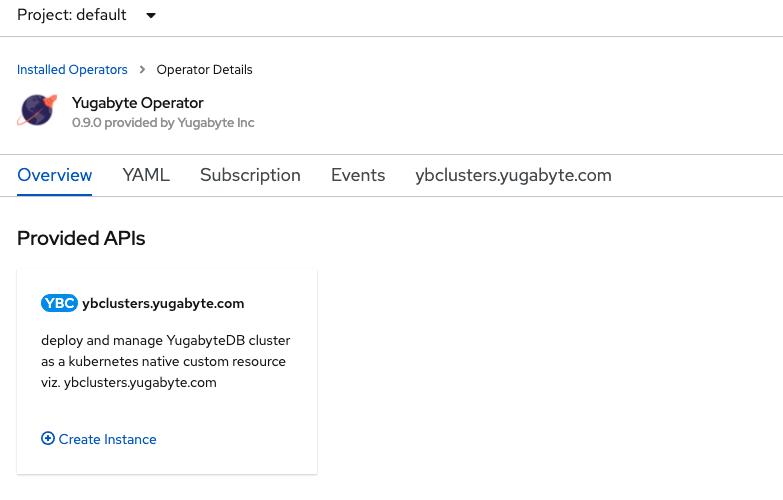Select the Operator Details breadcrumb text
This screenshot has width=783, height=500.
tap(204, 70)
